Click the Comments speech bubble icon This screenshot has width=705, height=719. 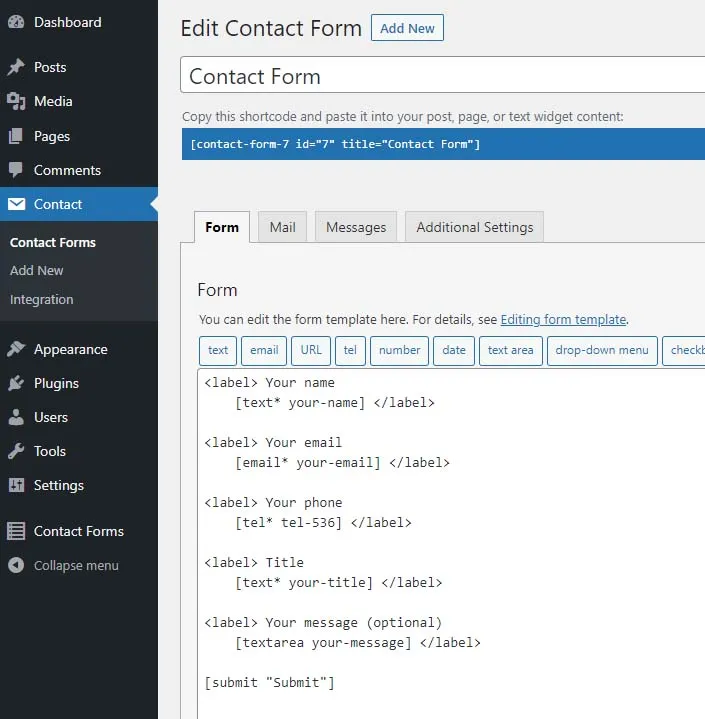tap(16, 170)
